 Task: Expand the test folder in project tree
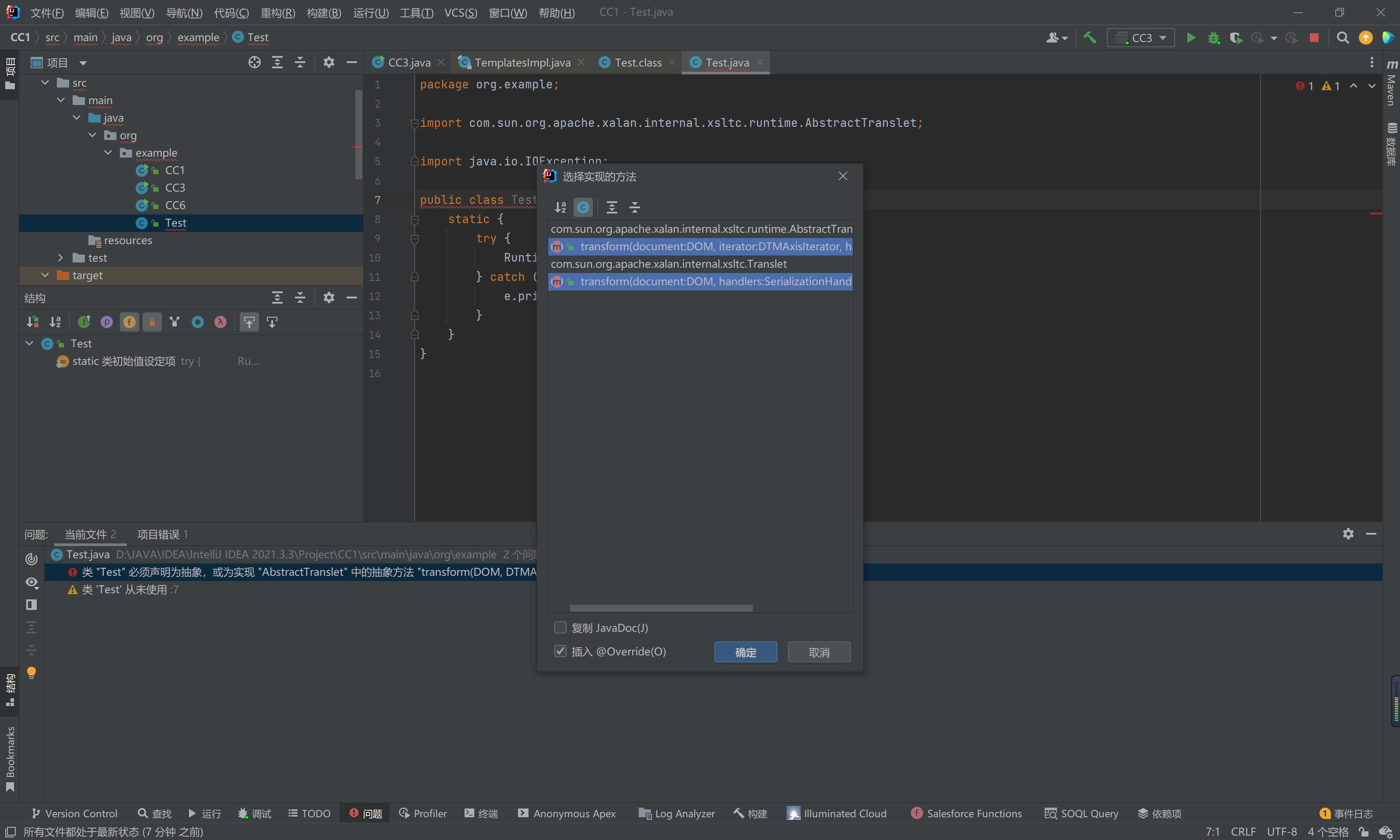pyautogui.click(x=60, y=258)
